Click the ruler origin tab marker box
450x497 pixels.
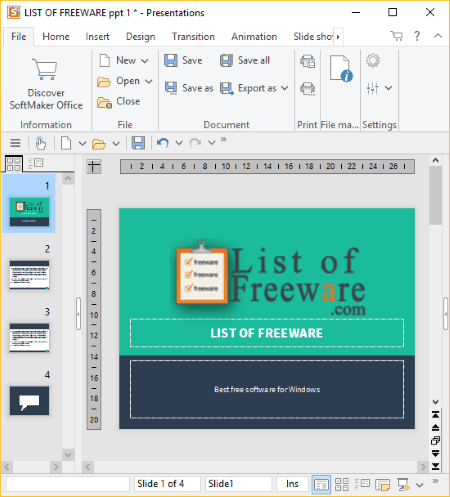coord(94,166)
